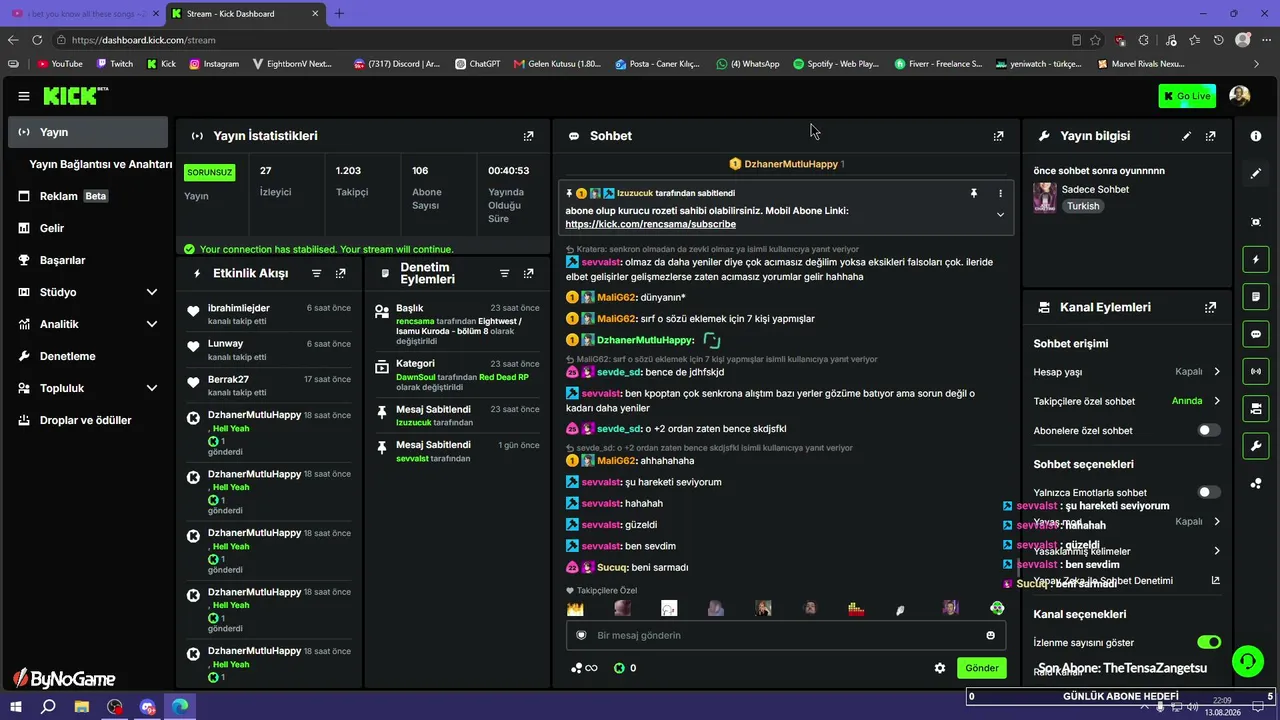This screenshot has height=720, width=1280.
Task: Open the kick.com/rencsama/subscribe link
Action: coord(650,224)
